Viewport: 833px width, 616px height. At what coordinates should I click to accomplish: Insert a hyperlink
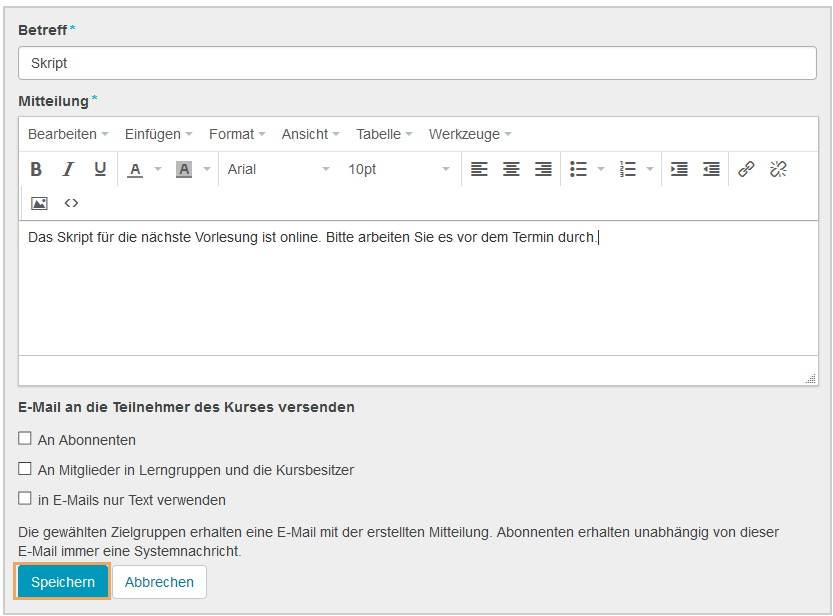(746, 169)
